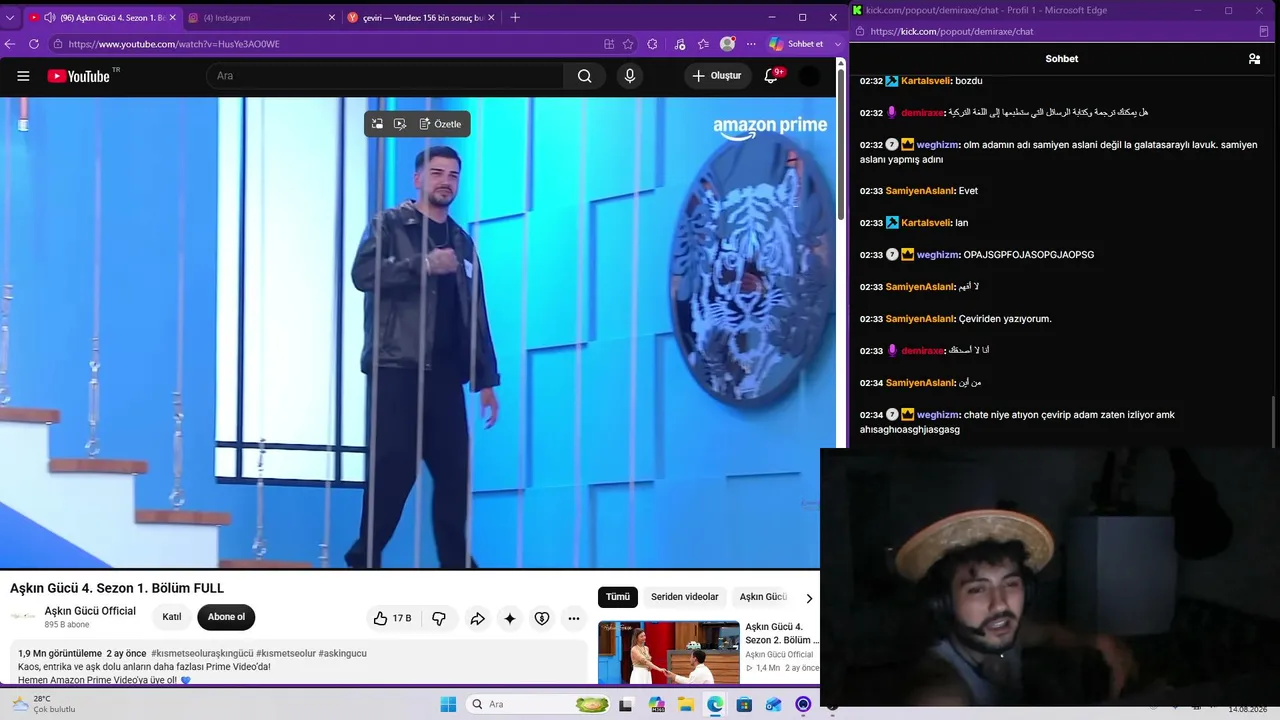Open the Windows Start menu

pyautogui.click(x=448, y=704)
